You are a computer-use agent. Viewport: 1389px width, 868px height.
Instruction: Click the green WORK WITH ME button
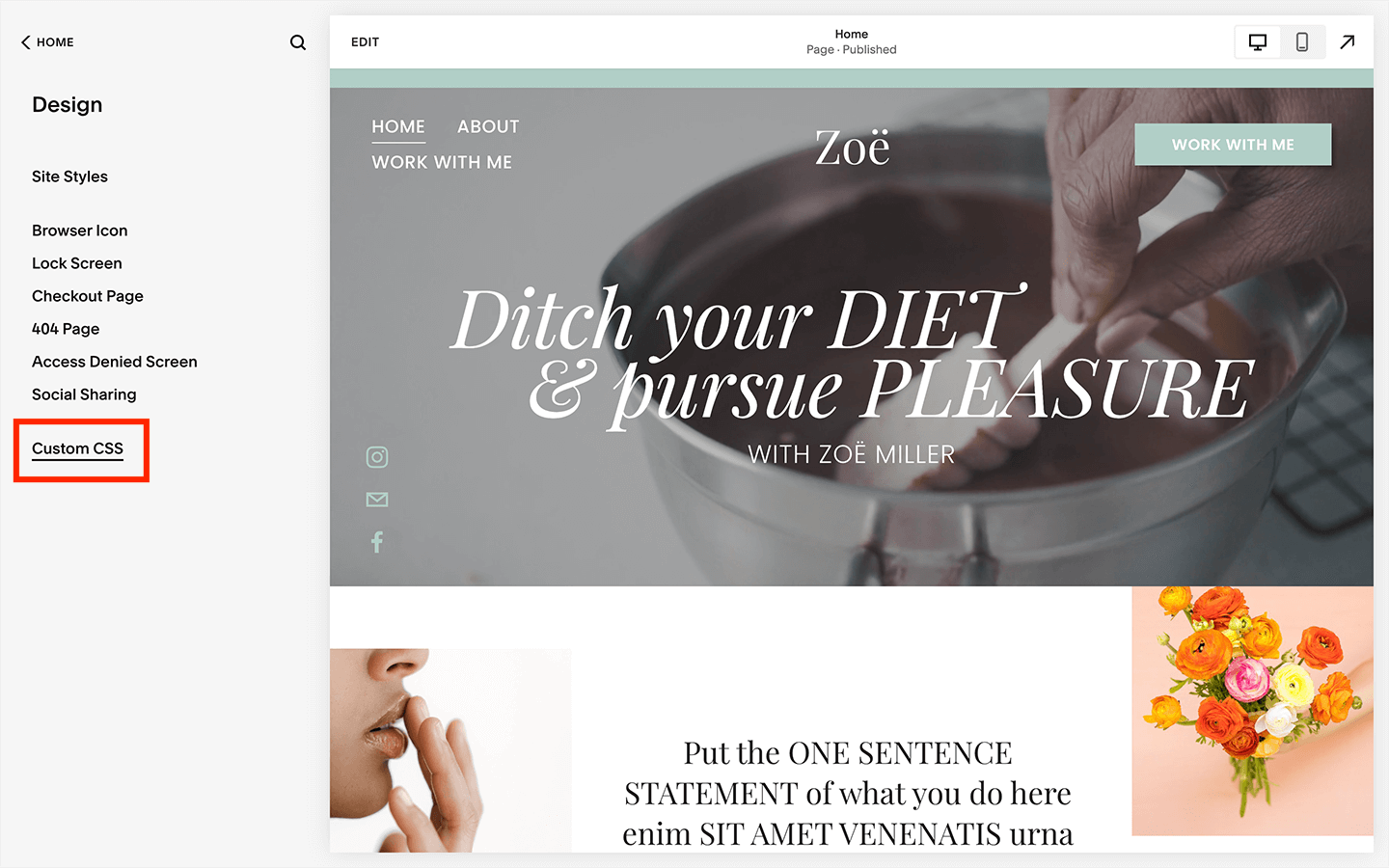(x=1233, y=145)
